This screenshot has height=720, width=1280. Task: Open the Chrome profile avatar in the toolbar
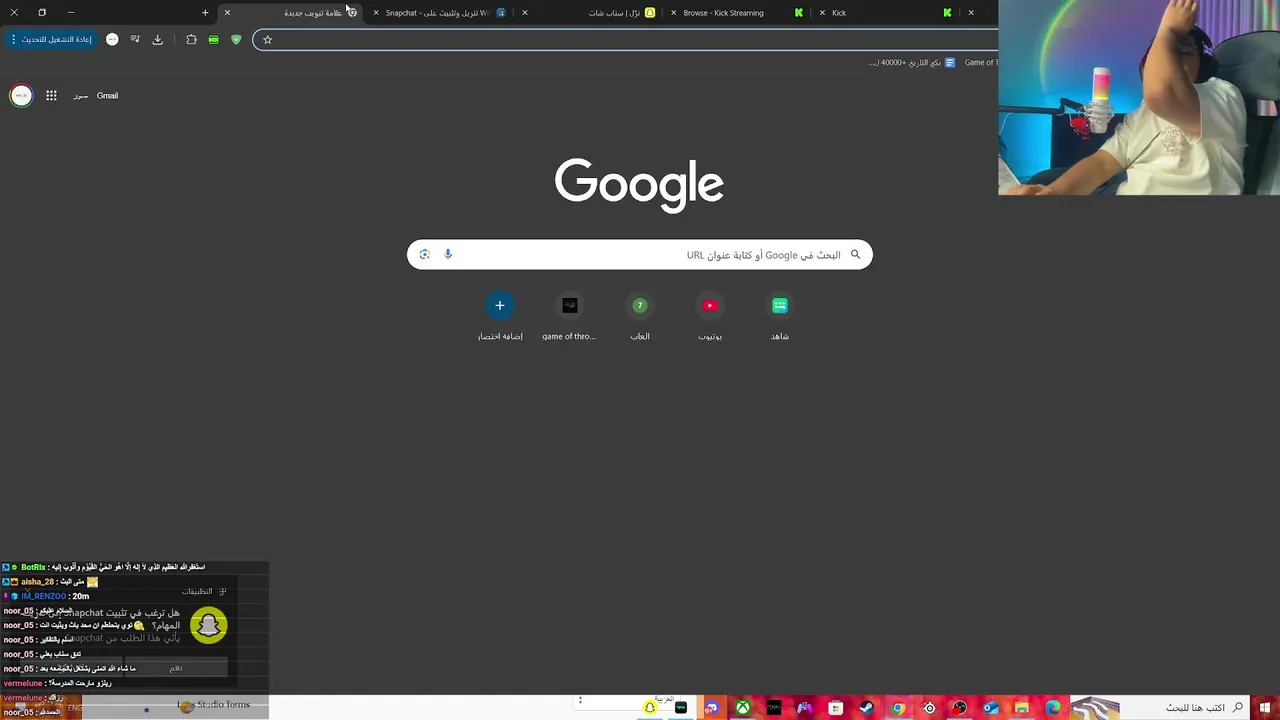[x=112, y=40]
